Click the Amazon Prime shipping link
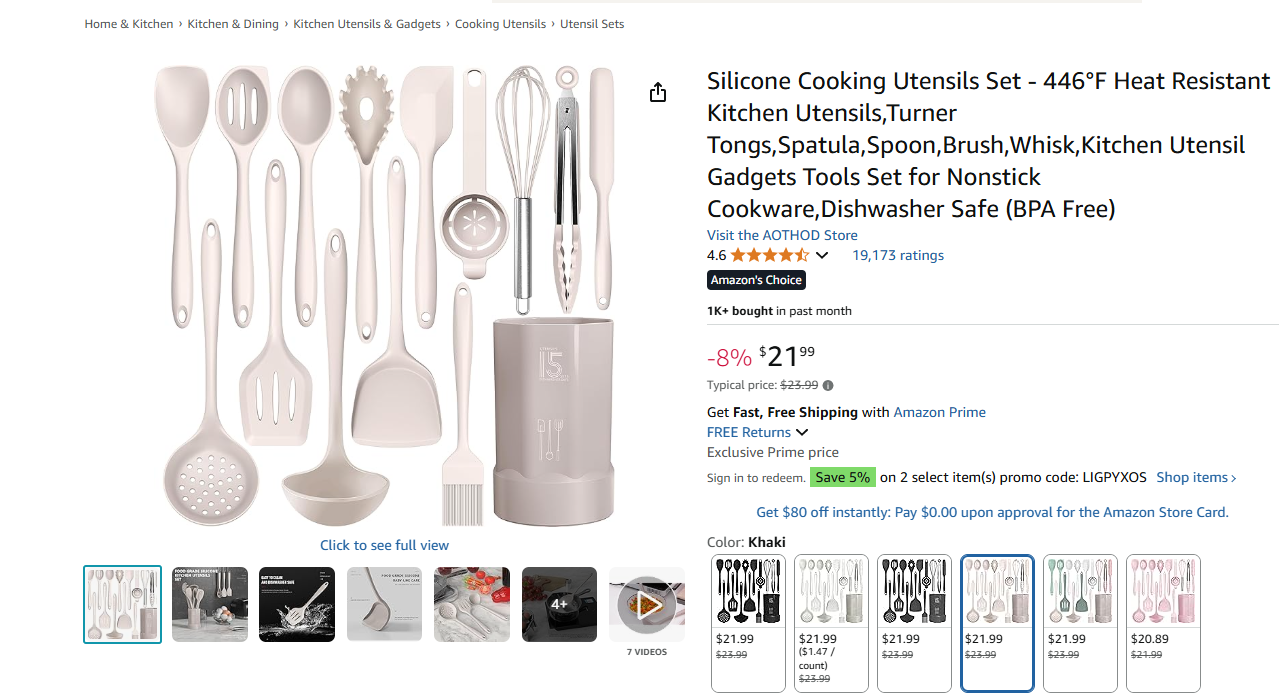This screenshot has height=700, width=1280. coord(939,412)
